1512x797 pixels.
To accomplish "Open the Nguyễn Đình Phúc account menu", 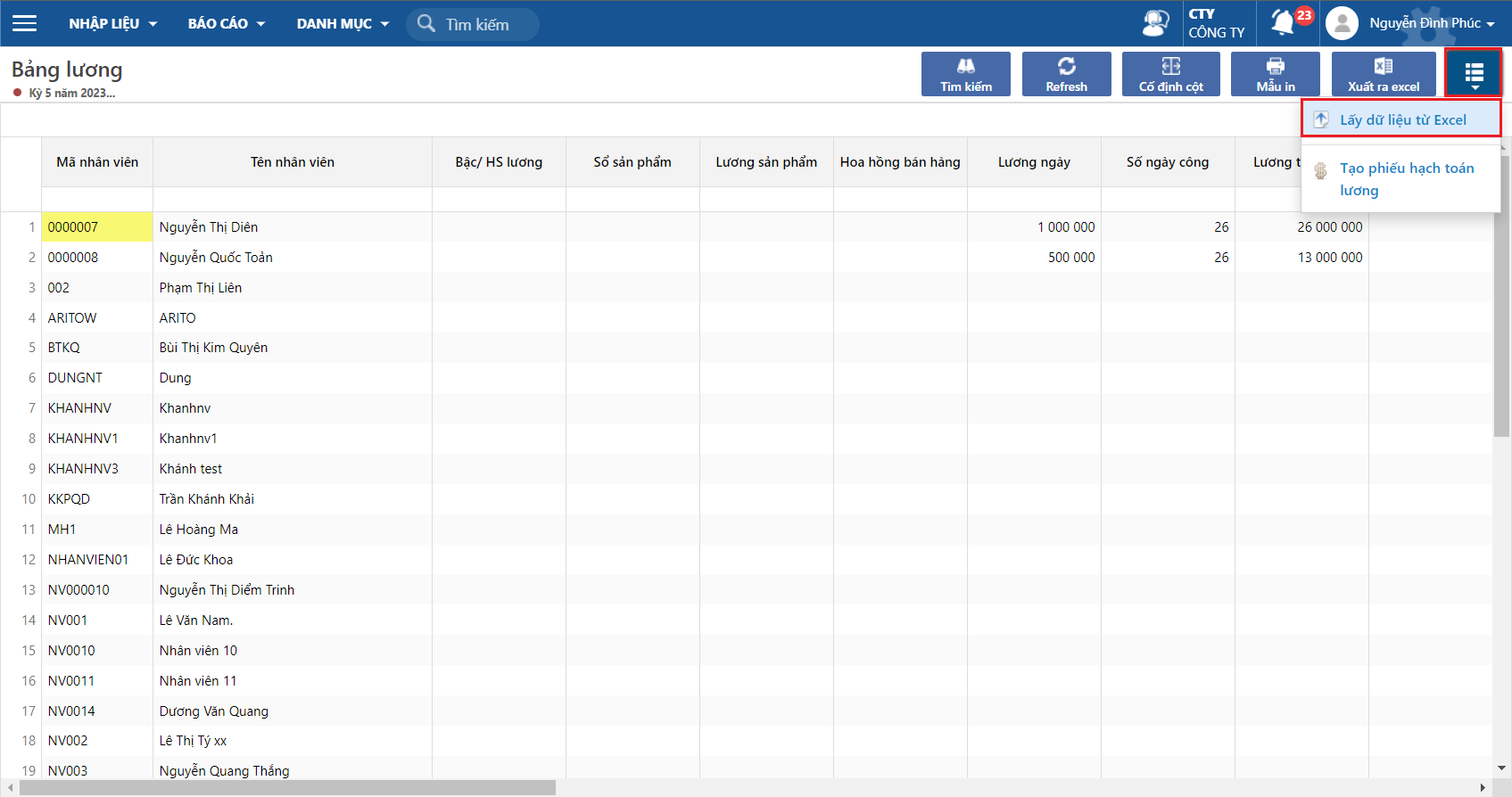I will point(1431,23).
